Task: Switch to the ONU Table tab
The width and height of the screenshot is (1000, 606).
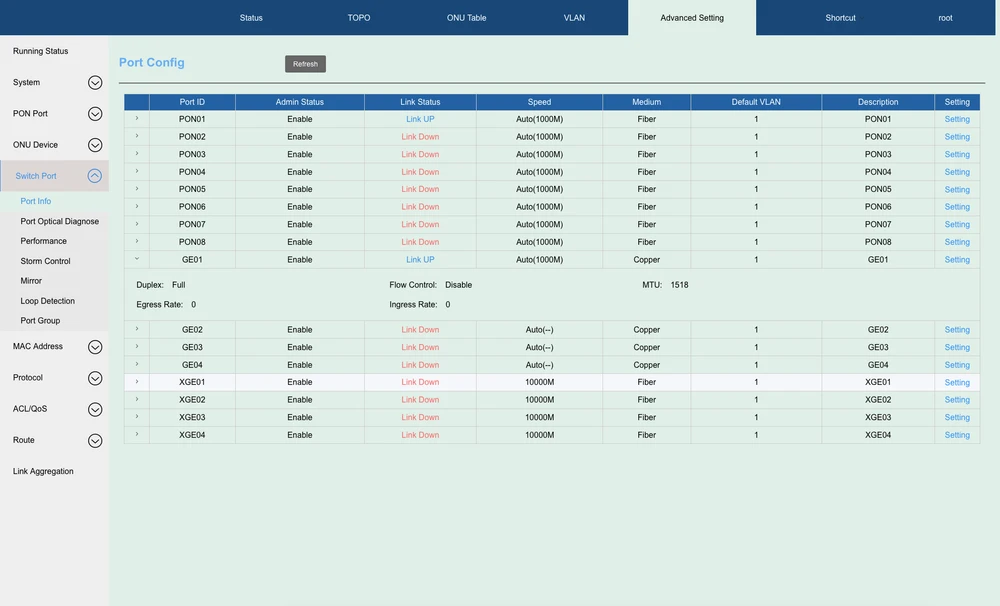Action: tap(466, 18)
